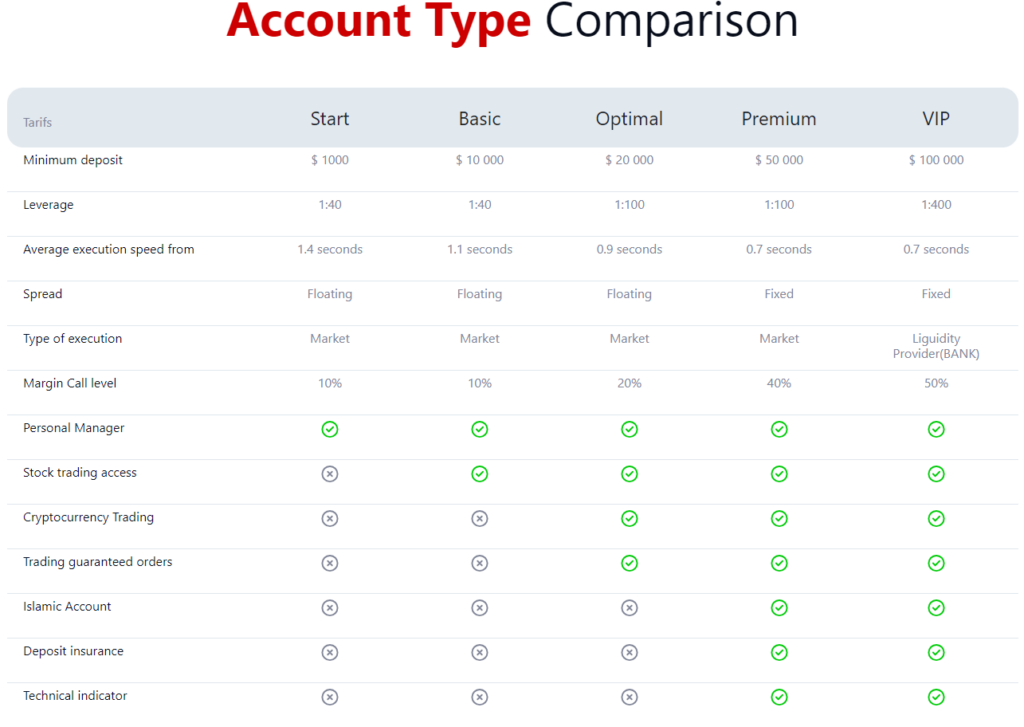The height and width of the screenshot is (727, 1024).
Task: Select the Premium account column header
Action: click(779, 119)
